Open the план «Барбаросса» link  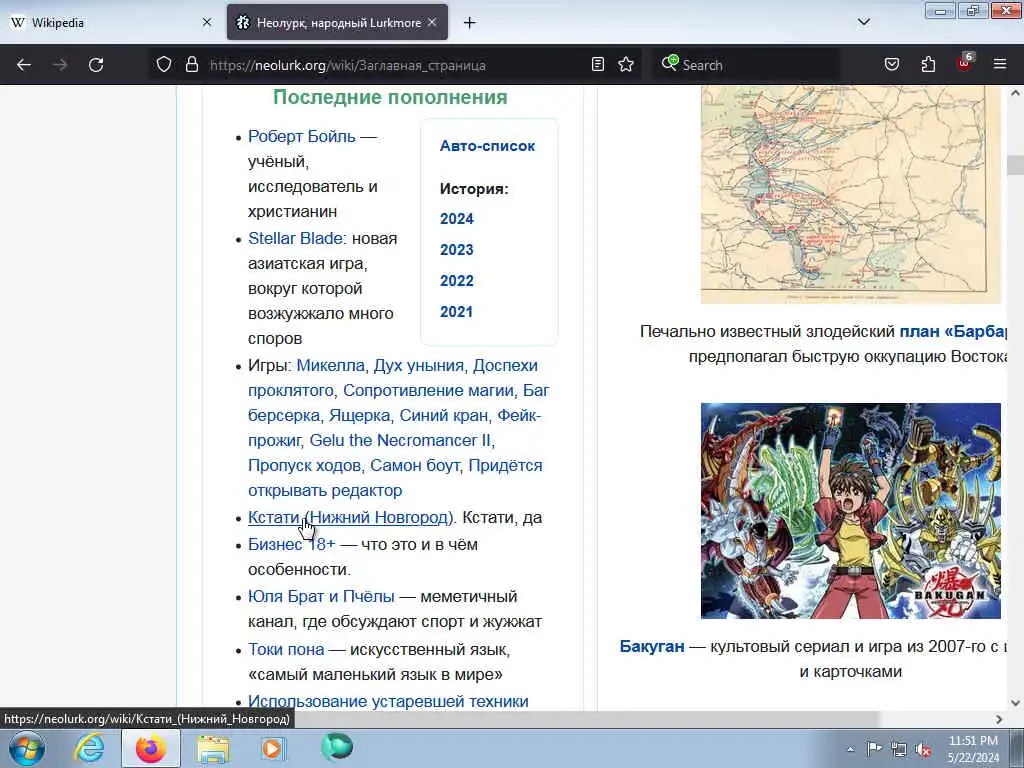[x=952, y=332]
